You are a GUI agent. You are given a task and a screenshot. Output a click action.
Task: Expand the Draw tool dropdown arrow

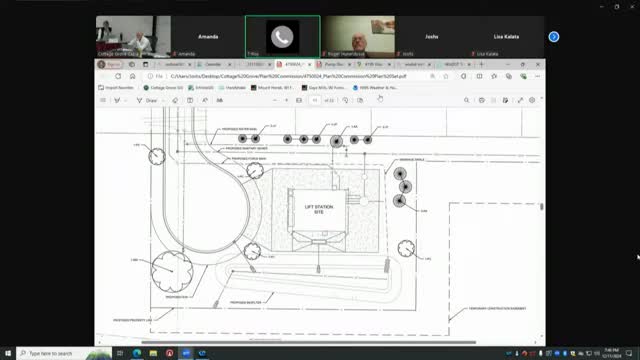163,100
